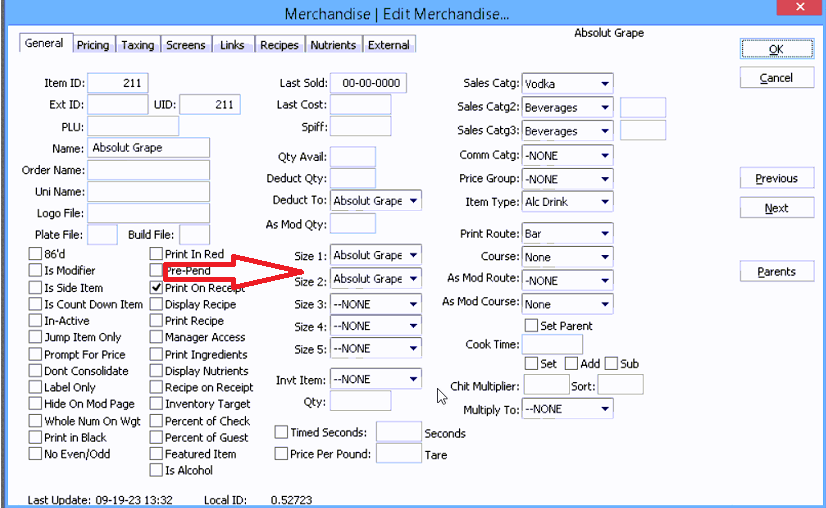Switch to the Pricing tab
The width and height of the screenshot is (826, 508).
click(x=93, y=45)
